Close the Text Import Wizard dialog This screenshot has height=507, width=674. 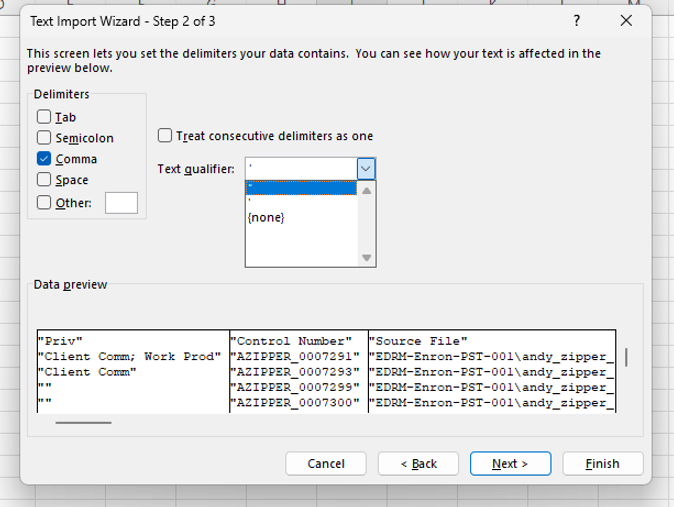click(x=626, y=20)
